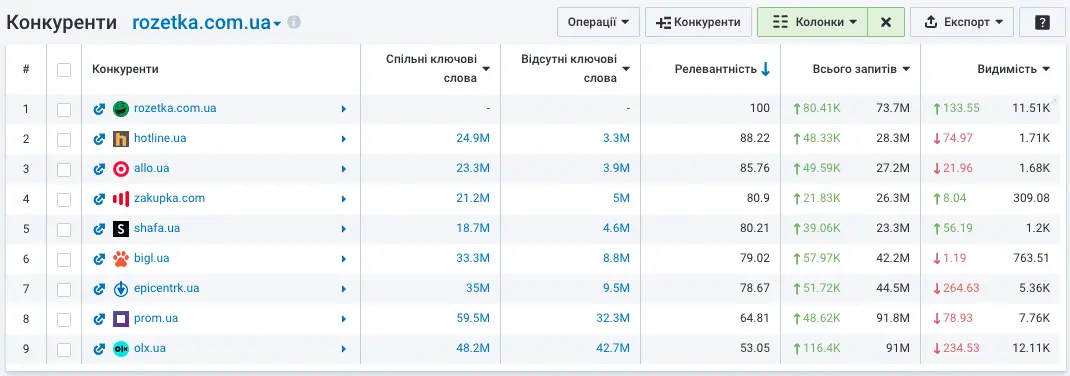Open bigl.ua missing keywords 8.8M link
The height and width of the screenshot is (376, 1070).
[616, 259]
